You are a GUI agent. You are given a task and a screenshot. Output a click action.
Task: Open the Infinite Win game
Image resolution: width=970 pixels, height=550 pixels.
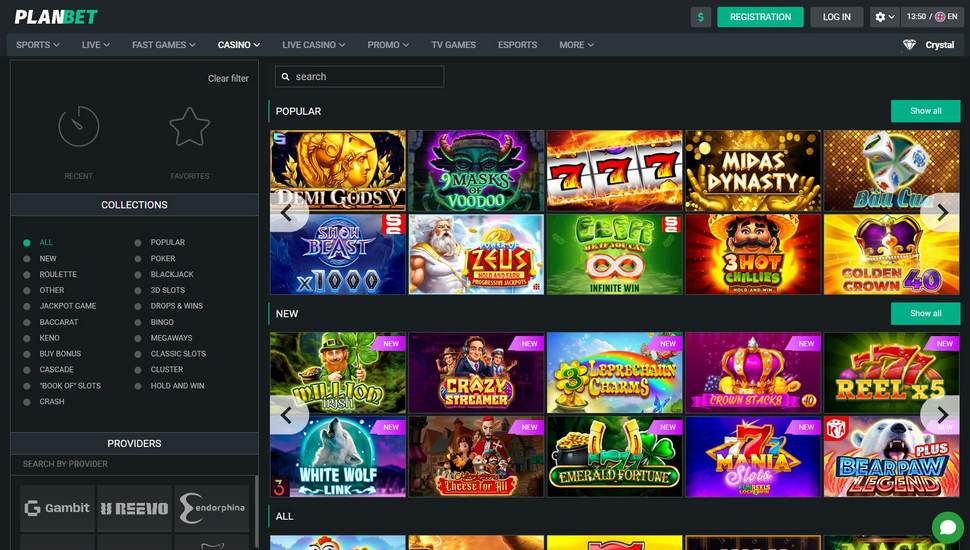[614, 254]
